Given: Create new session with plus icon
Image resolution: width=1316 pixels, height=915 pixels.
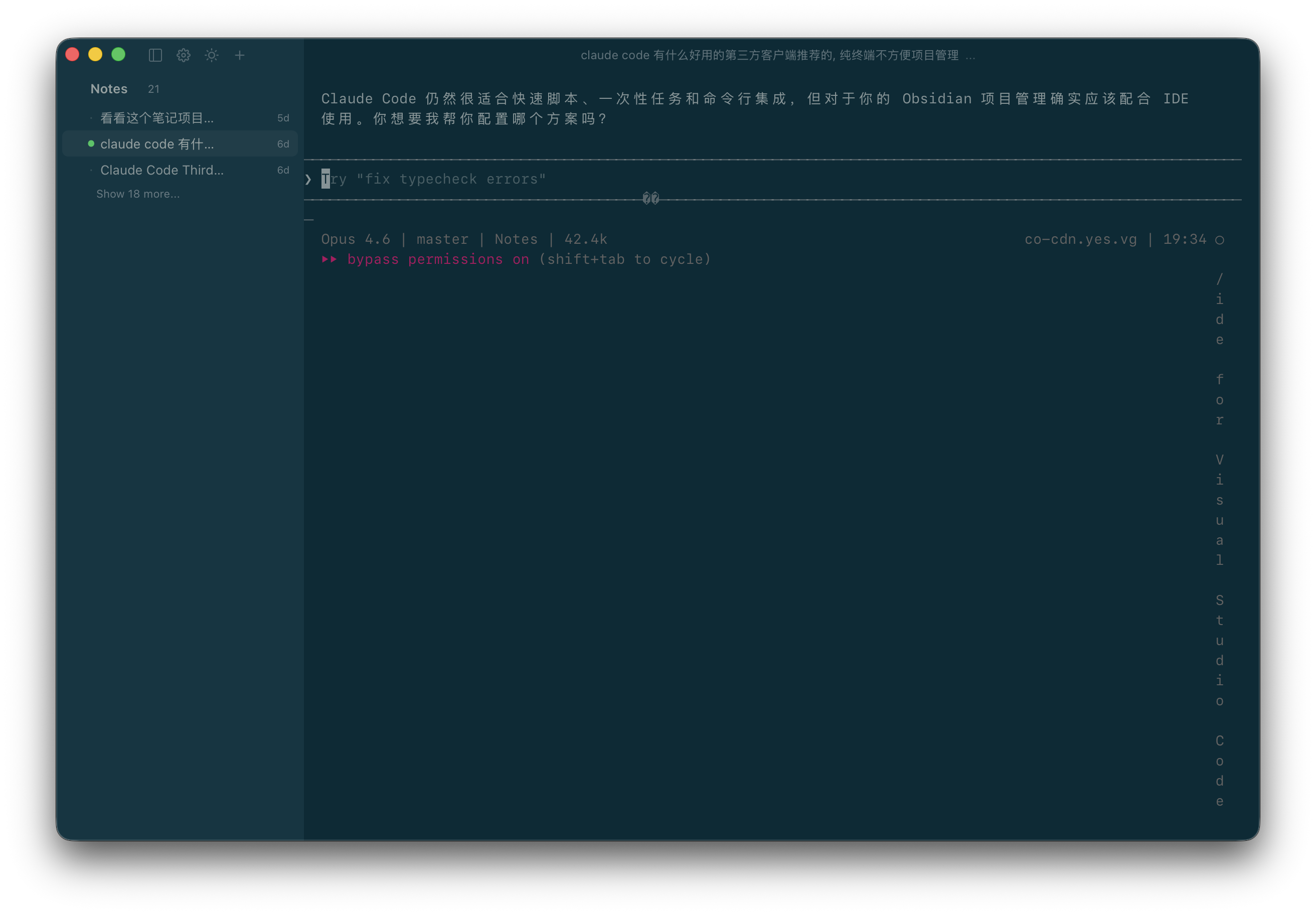Looking at the screenshot, I should (x=240, y=55).
